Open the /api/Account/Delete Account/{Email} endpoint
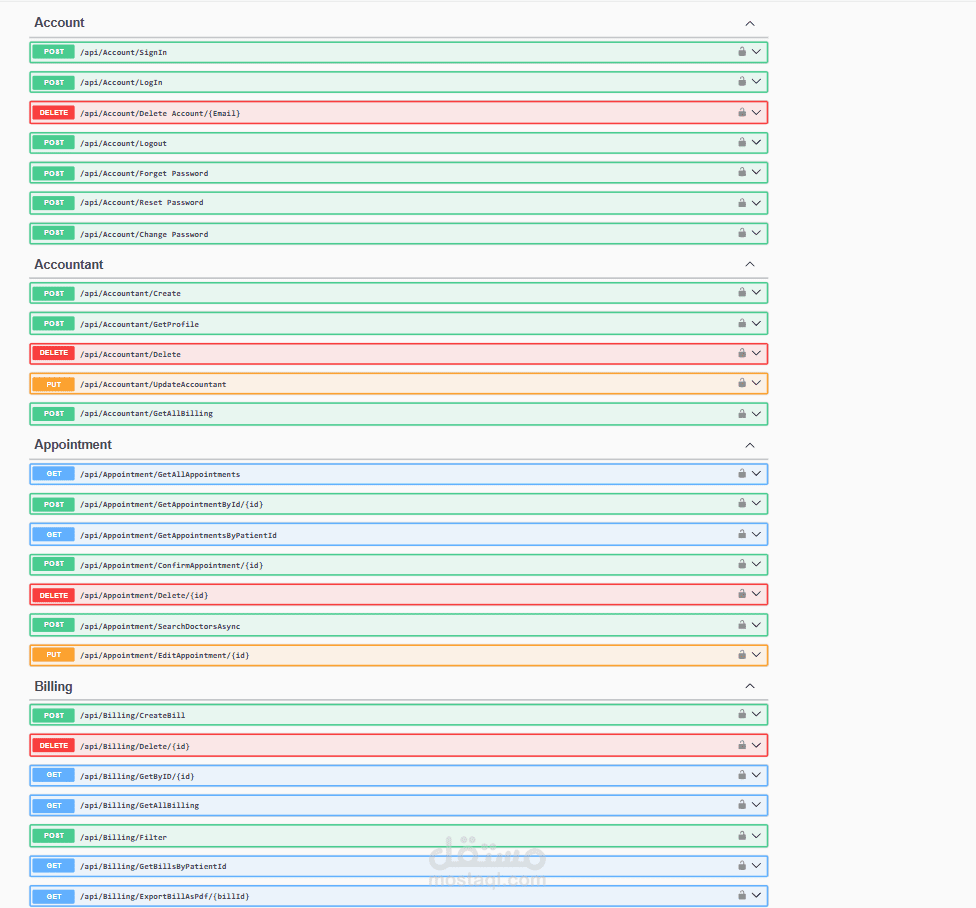 tap(400, 112)
